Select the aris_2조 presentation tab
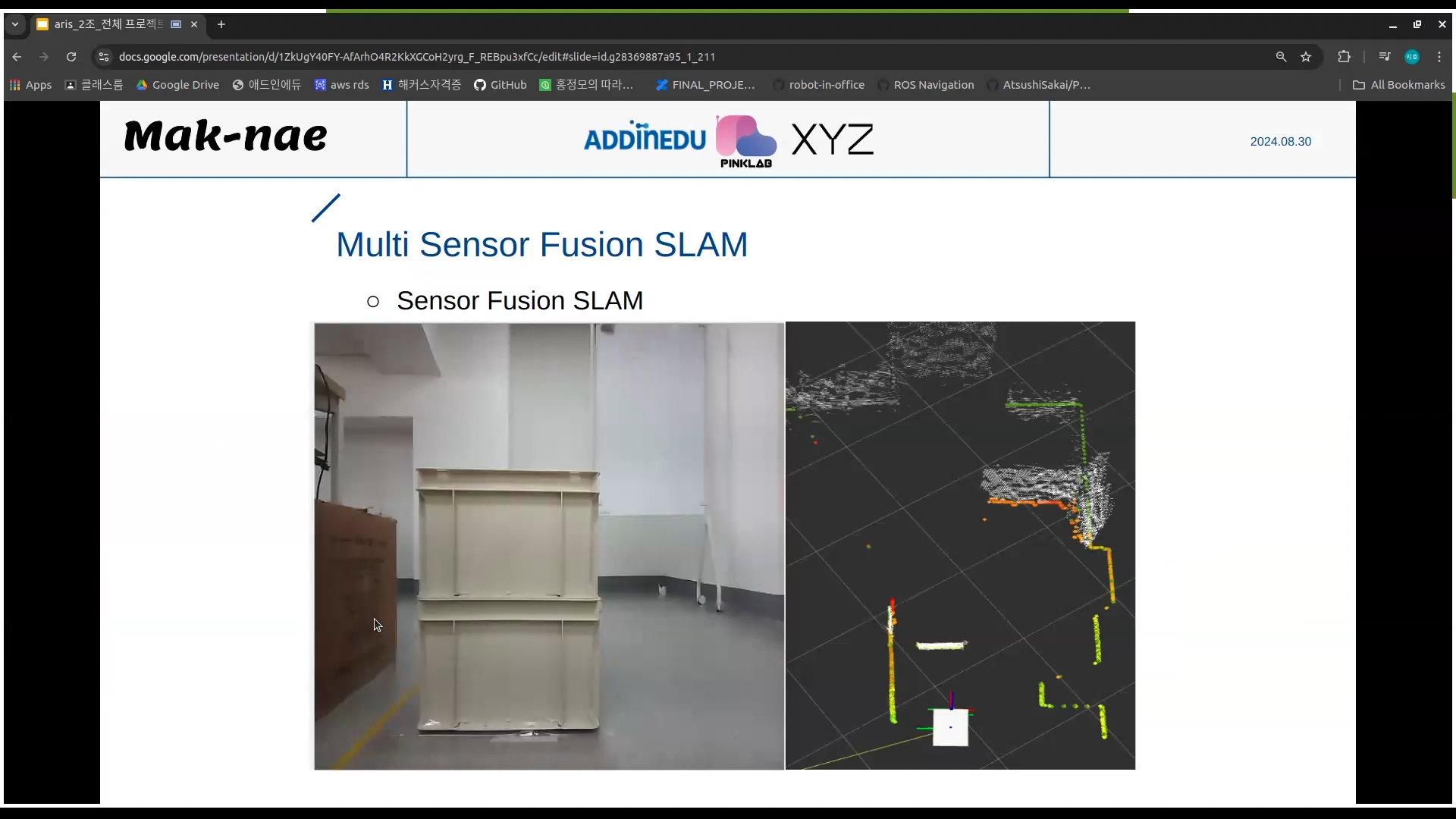Viewport: 1456px width, 819px height. tap(106, 24)
